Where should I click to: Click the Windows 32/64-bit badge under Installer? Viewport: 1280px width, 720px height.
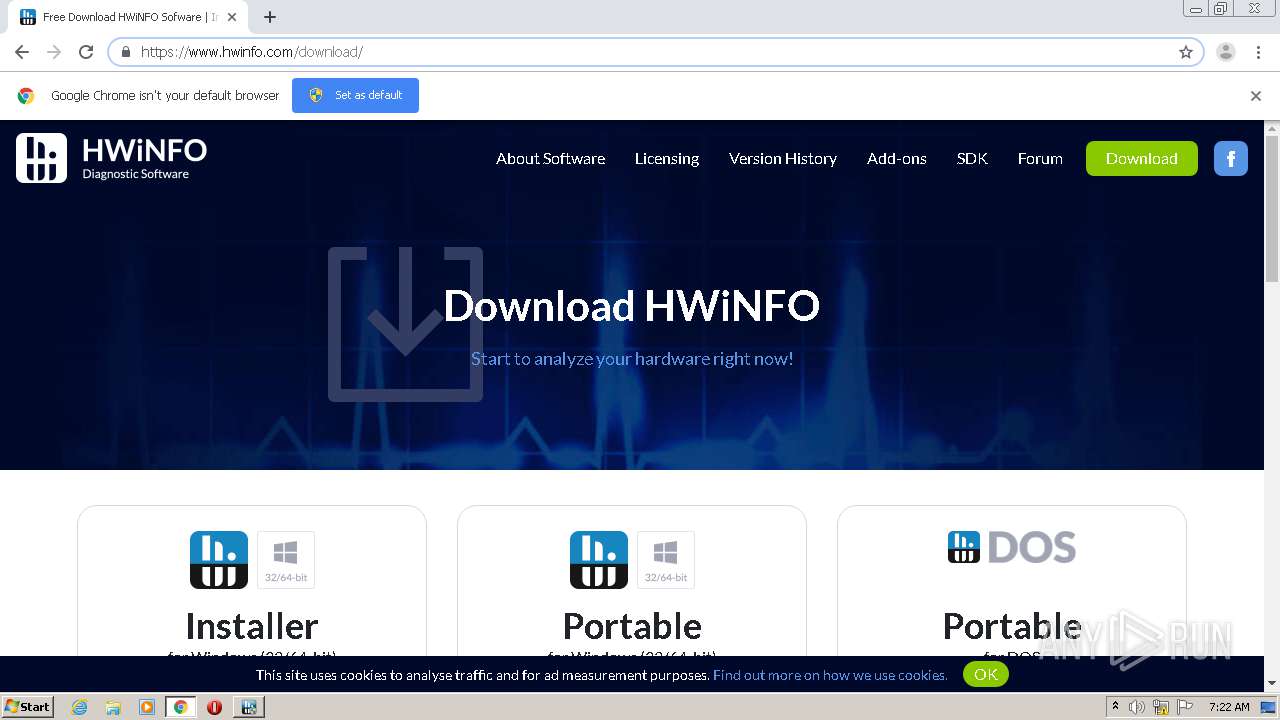coord(286,560)
